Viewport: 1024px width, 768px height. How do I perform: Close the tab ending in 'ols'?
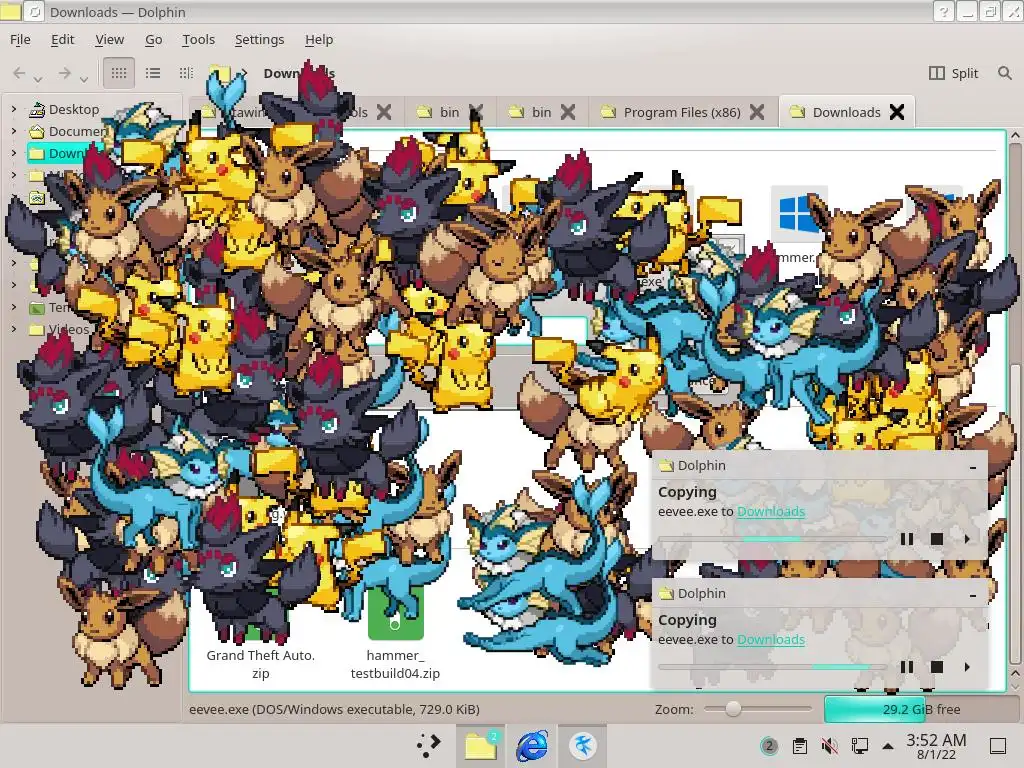(384, 112)
